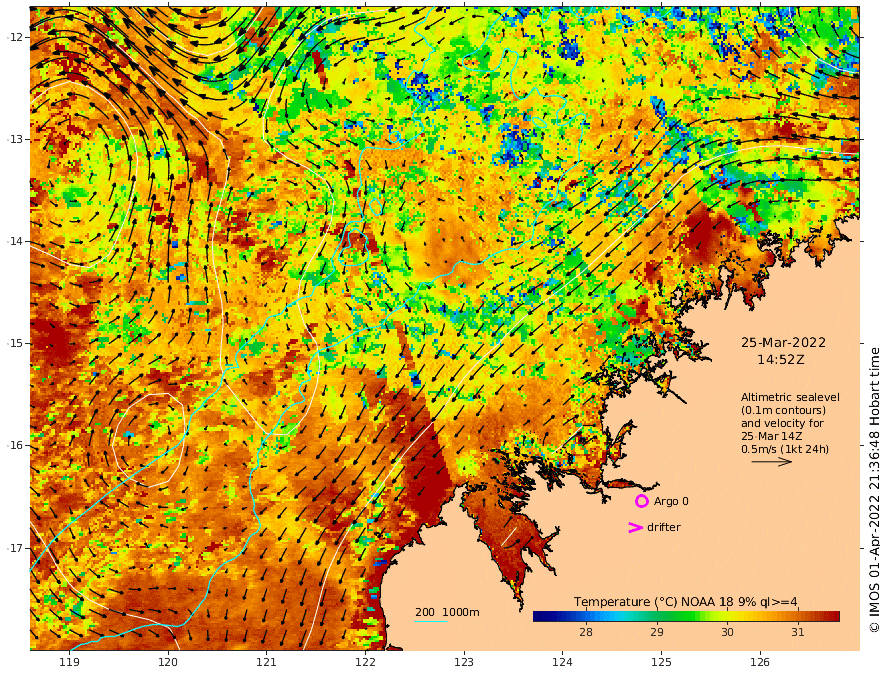Click the temperature color bar

686,617
